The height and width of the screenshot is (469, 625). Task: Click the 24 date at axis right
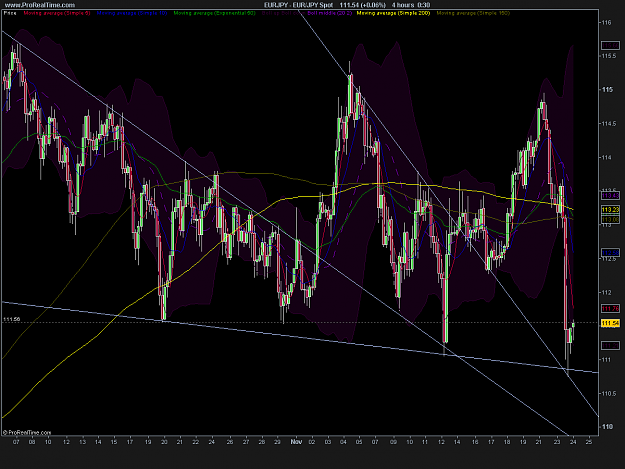click(573, 442)
